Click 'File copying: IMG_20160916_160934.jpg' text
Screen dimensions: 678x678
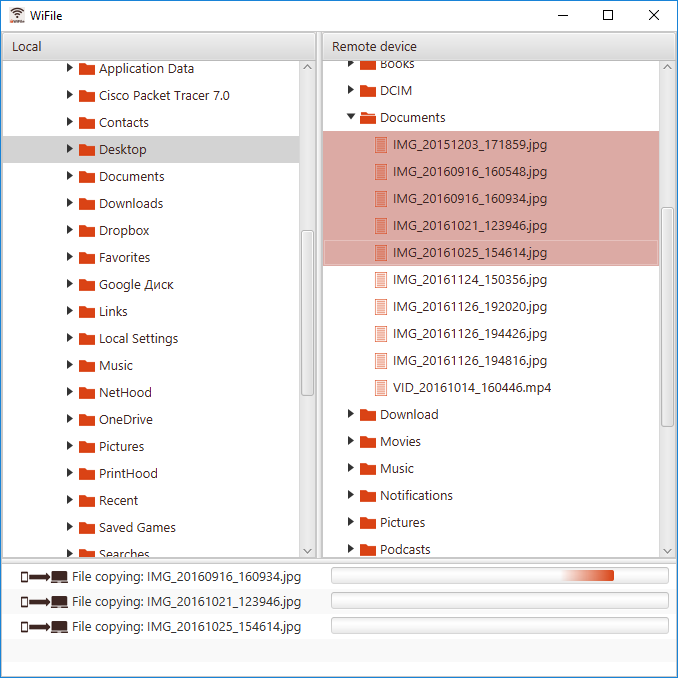(x=186, y=577)
